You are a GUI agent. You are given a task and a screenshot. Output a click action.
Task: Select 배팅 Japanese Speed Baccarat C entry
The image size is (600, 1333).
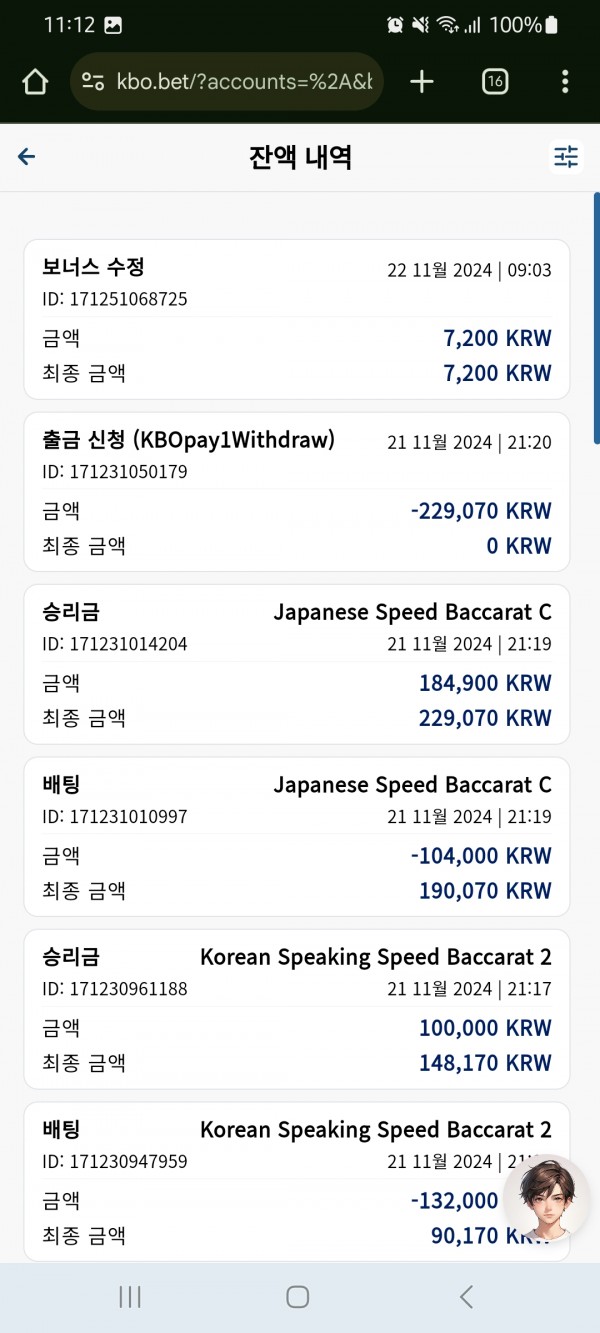point(297,837)
